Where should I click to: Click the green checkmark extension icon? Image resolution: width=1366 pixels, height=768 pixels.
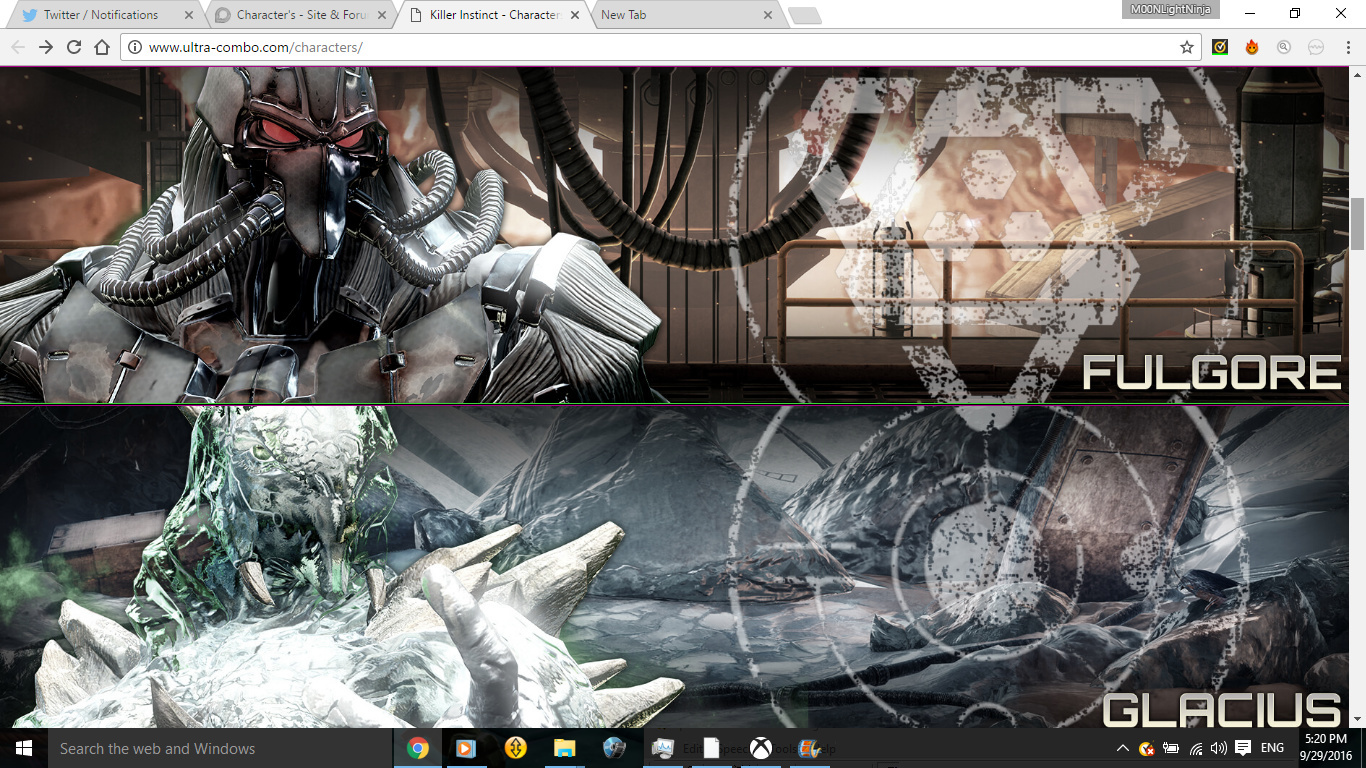[x=1220, y=47]
